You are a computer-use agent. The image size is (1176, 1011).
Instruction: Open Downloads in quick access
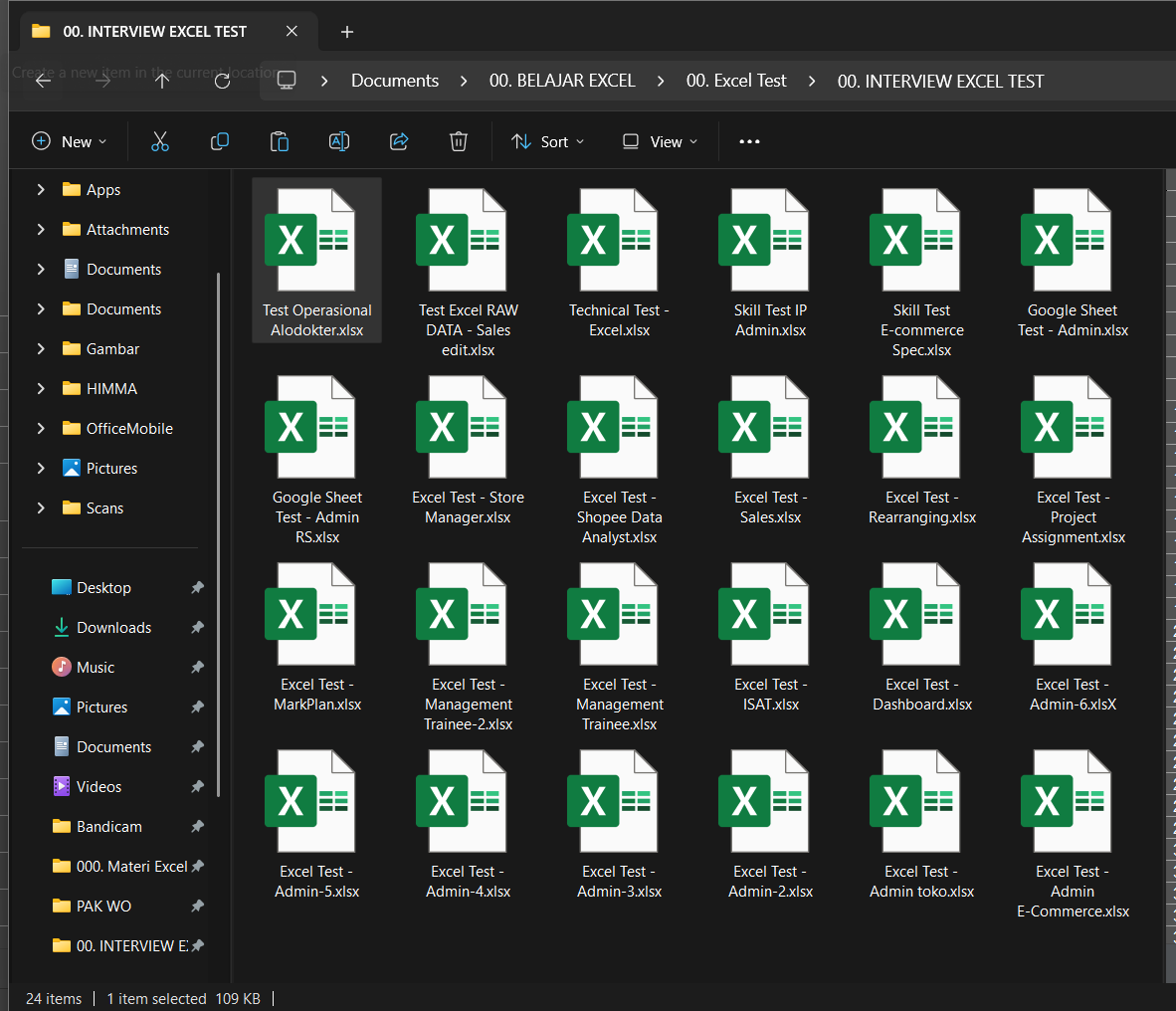(114, 628)
